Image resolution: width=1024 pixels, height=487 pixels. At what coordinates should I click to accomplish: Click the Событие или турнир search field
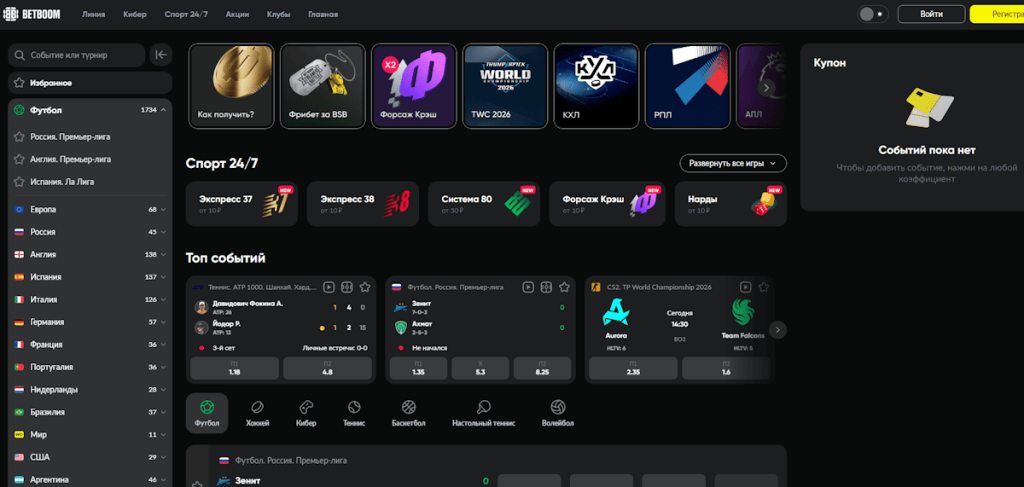(x=76, y=55)
